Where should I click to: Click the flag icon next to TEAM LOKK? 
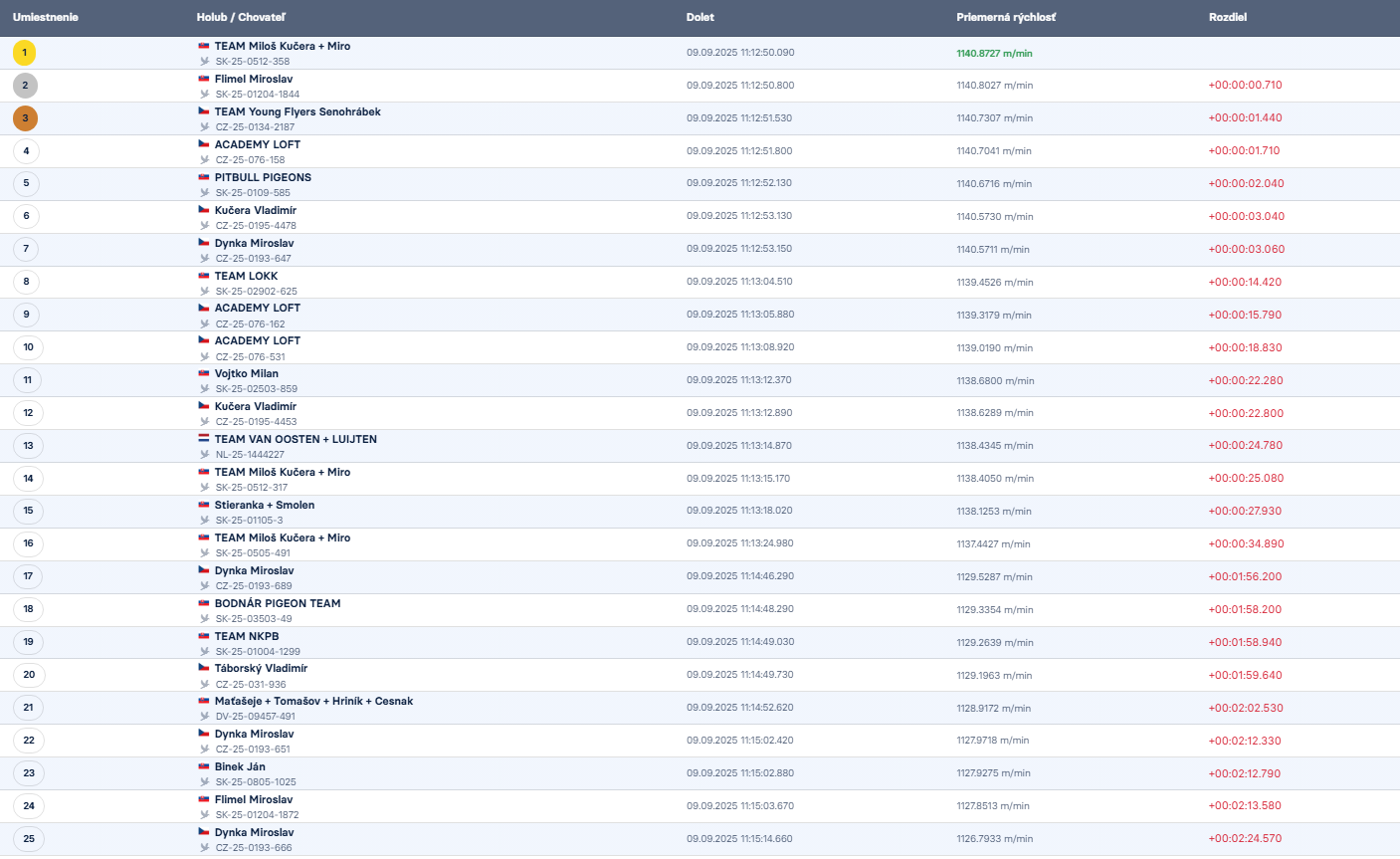[204, 276]
